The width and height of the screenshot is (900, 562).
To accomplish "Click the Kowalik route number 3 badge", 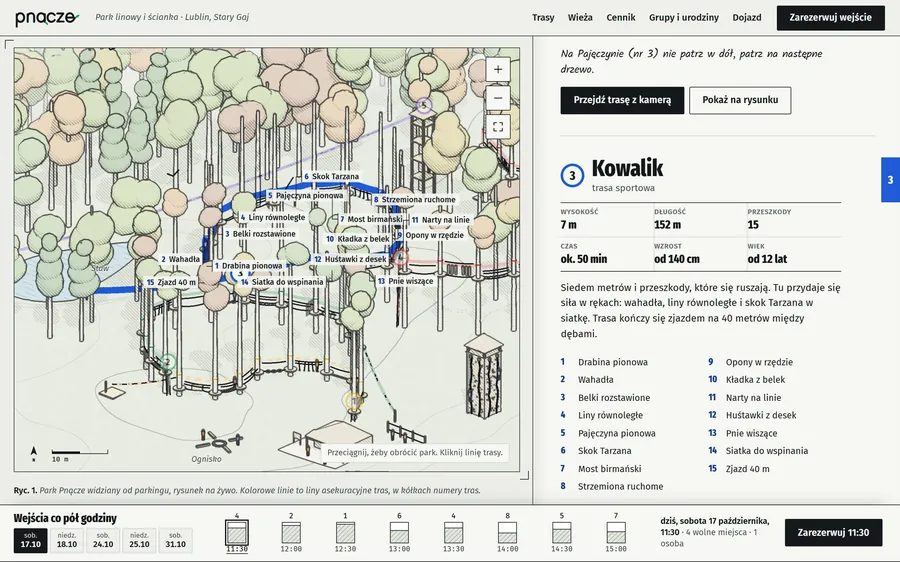I will point(572,175).
